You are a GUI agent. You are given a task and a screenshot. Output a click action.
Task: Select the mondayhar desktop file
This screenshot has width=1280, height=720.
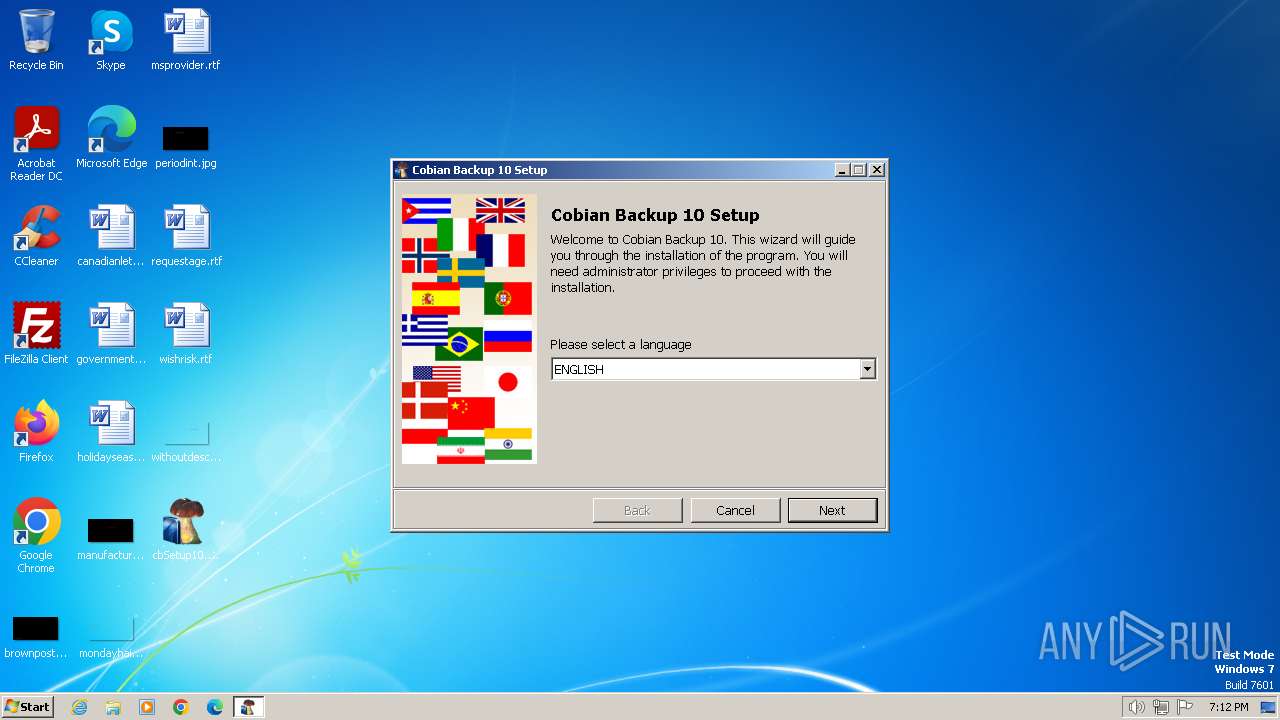pos(111,637)
